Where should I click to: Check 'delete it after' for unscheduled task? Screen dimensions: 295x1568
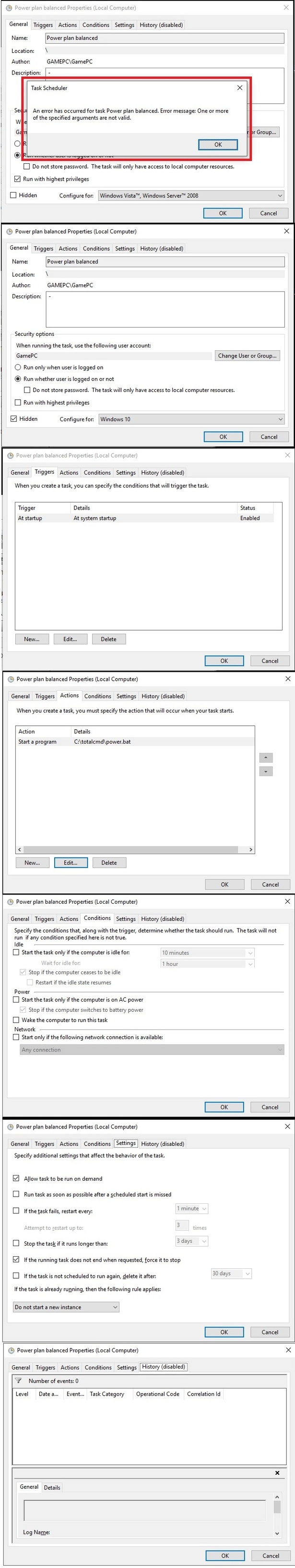click(16, 1276)
